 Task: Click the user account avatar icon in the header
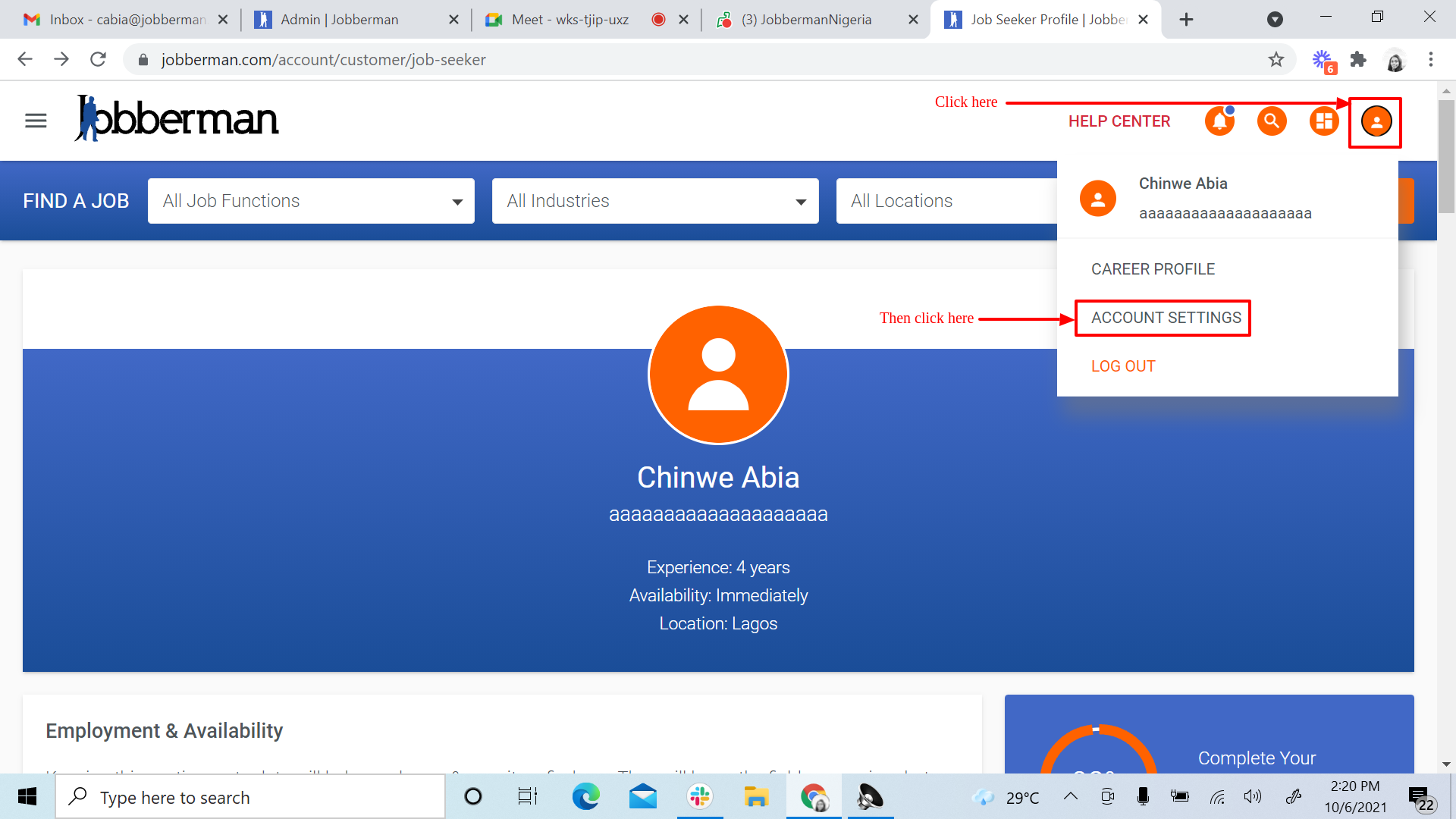click(1376, 121)
